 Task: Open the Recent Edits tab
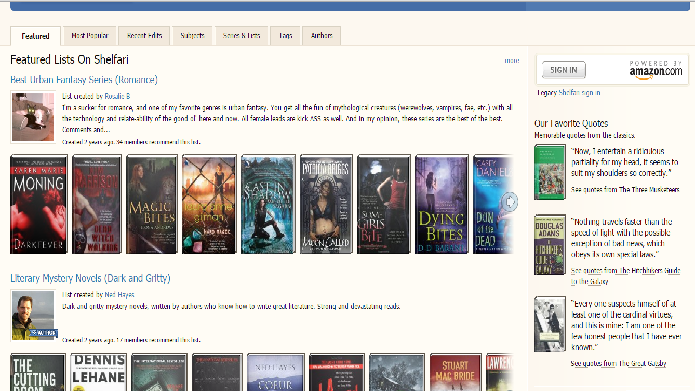pos(144,35)
